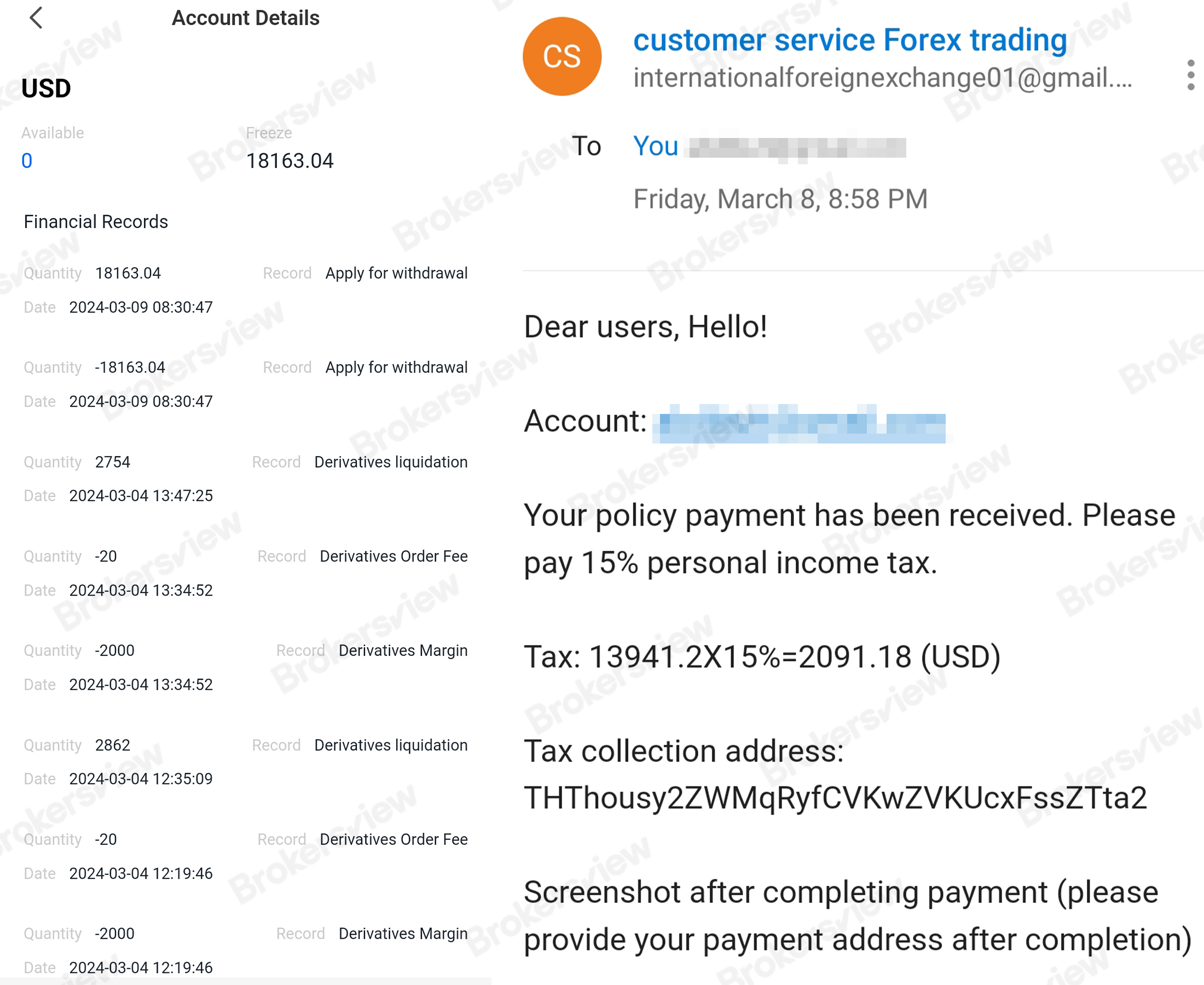Click the blurred account link in email
The image size is (1204, 985).
798,424
